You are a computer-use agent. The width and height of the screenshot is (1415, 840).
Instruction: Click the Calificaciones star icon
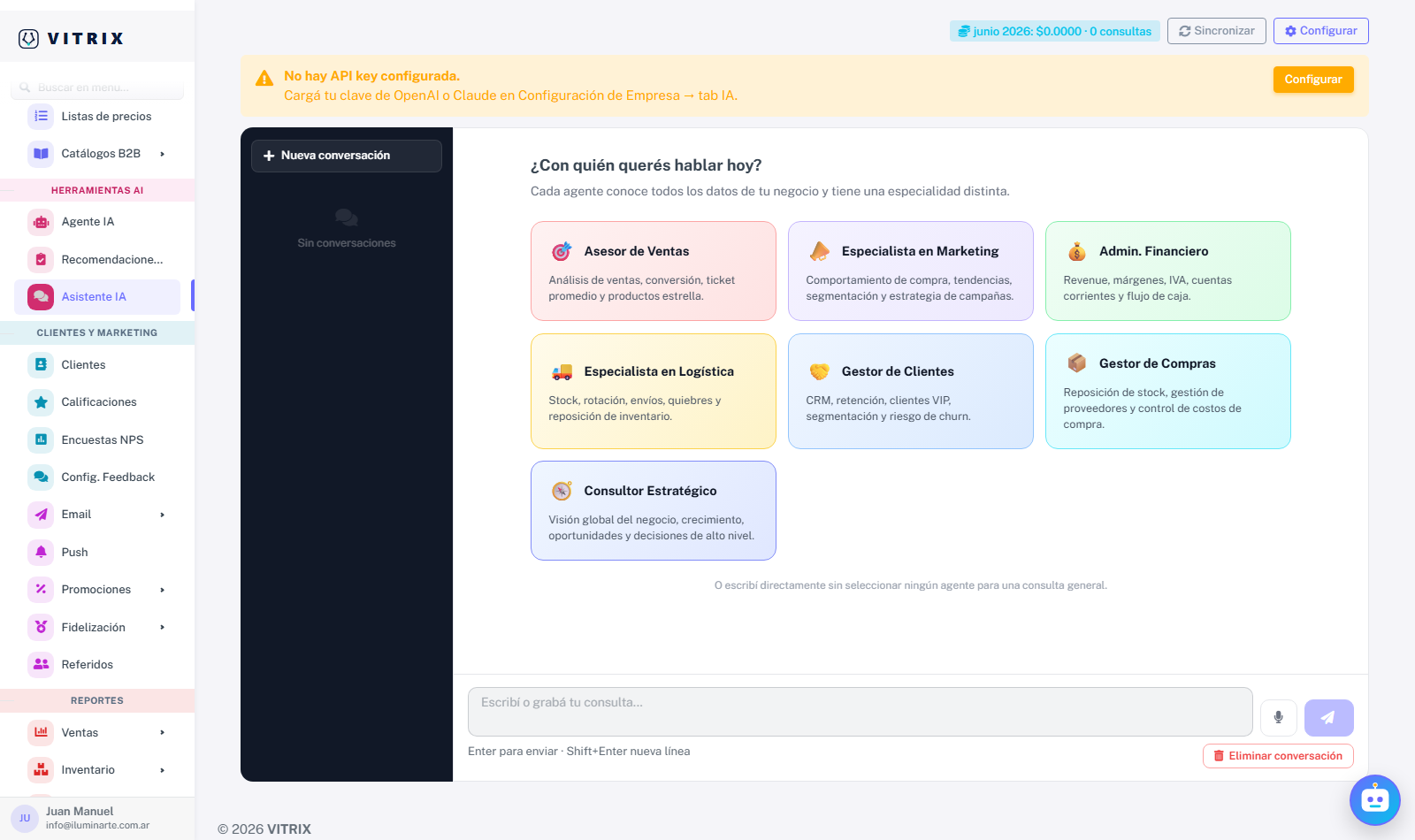click(x=41, y=402)
